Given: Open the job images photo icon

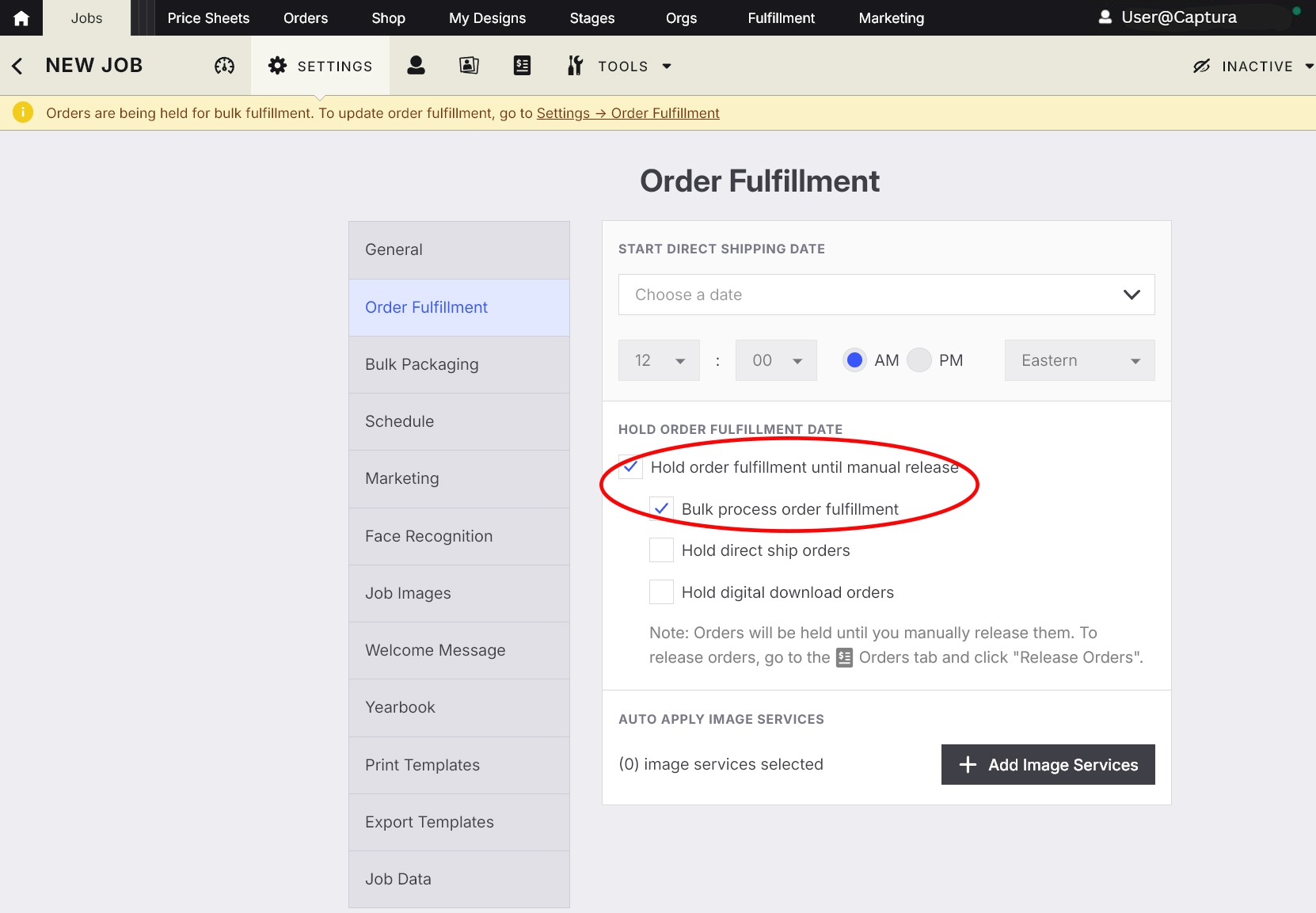Looking at the screenshot, I should click(x=469, y=66).
